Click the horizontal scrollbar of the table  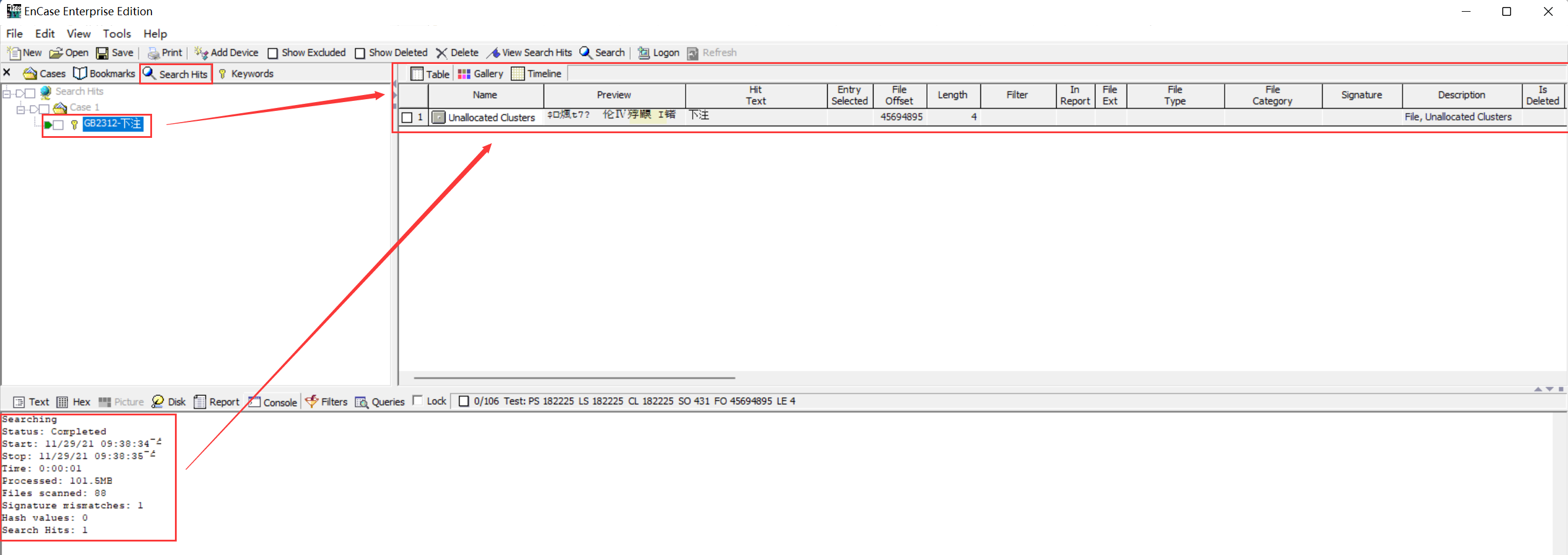[574, 378]
